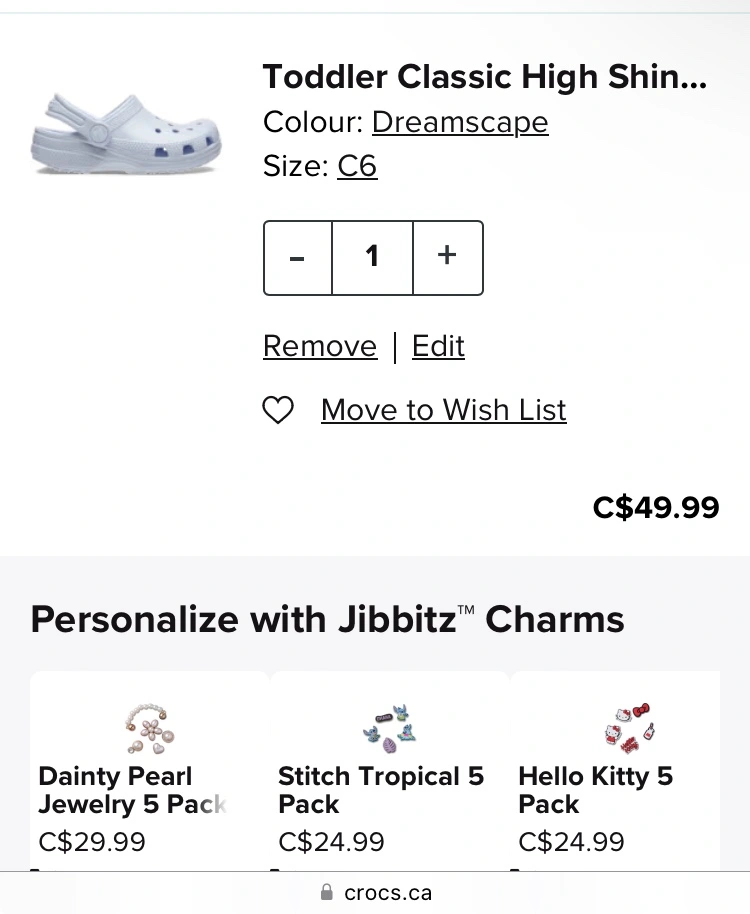The height and width of the screenshot is (914, 750).
Task: Open the Dreamscape colour link
Action: [x=460, y=122]
